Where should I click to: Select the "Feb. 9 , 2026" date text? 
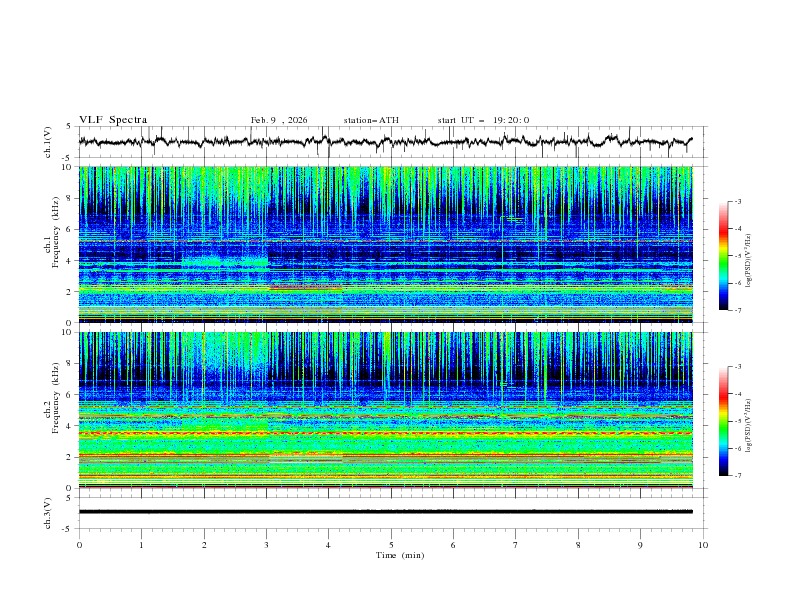coord(279,120)
